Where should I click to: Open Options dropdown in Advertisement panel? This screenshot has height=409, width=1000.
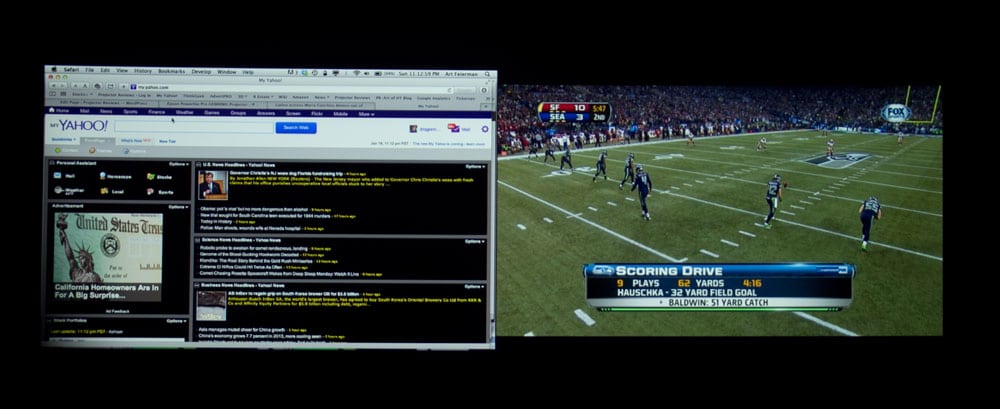[x=179, y=207]
